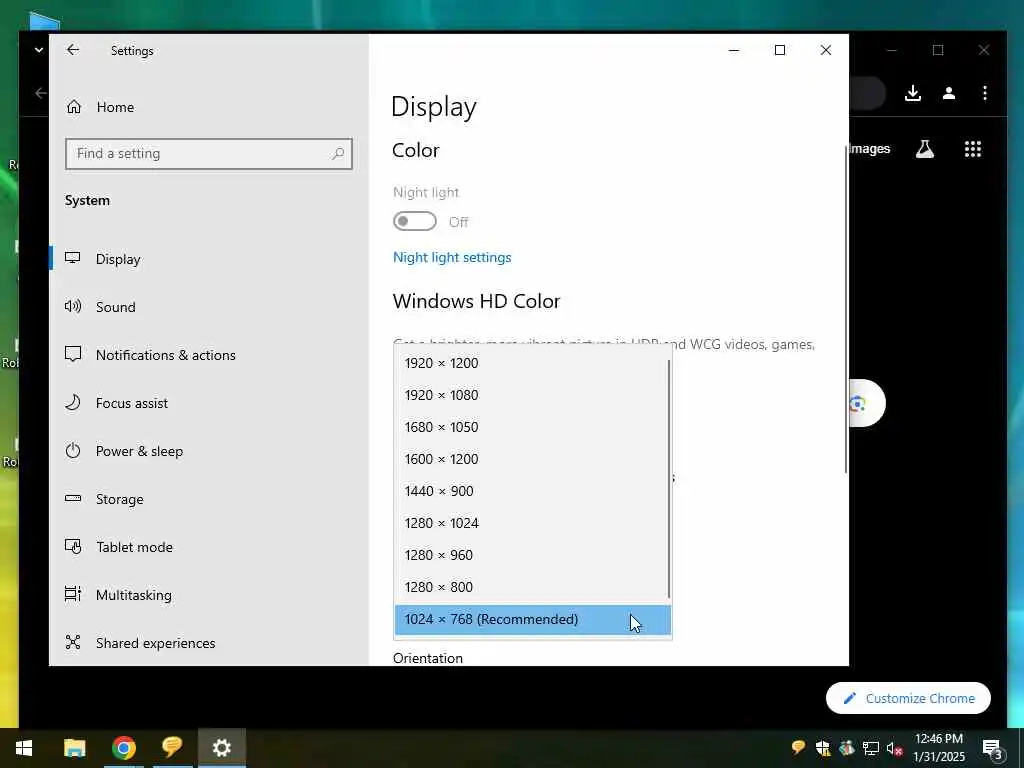Click the Customize Chrome button
This screenshot has width=1024, height=768.
click(908, 698)
